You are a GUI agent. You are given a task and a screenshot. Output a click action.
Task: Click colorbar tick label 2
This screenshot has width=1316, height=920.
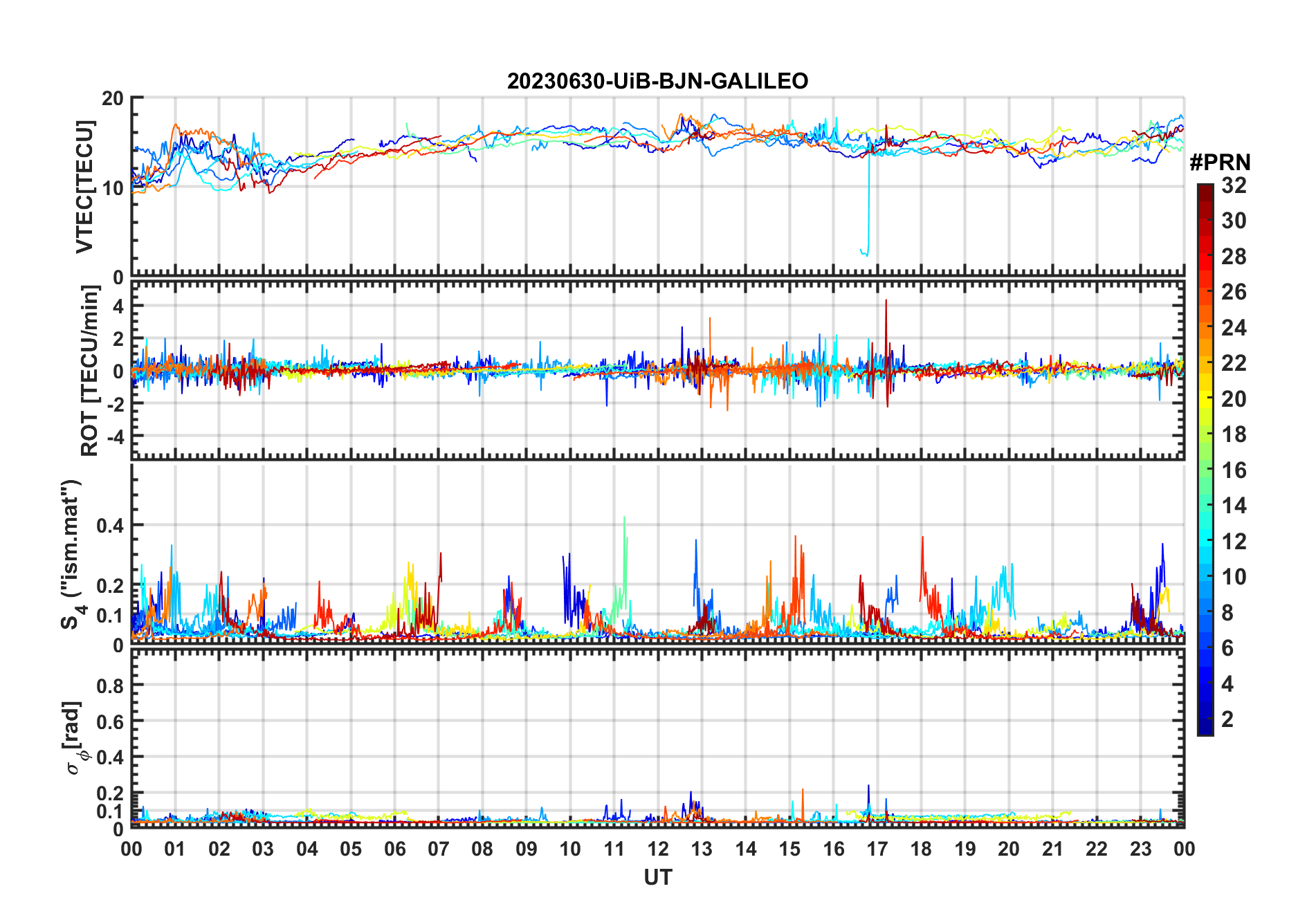(x=1227, y=719)
